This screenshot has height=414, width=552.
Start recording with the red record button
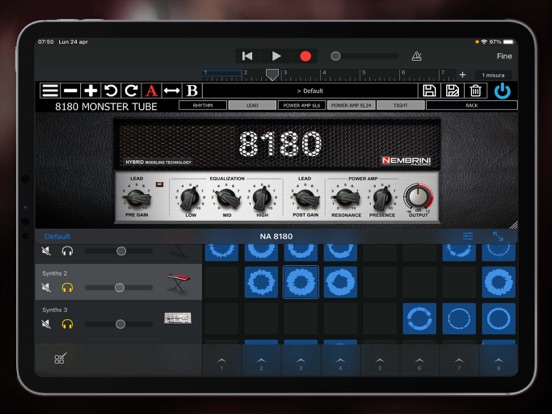305,56
